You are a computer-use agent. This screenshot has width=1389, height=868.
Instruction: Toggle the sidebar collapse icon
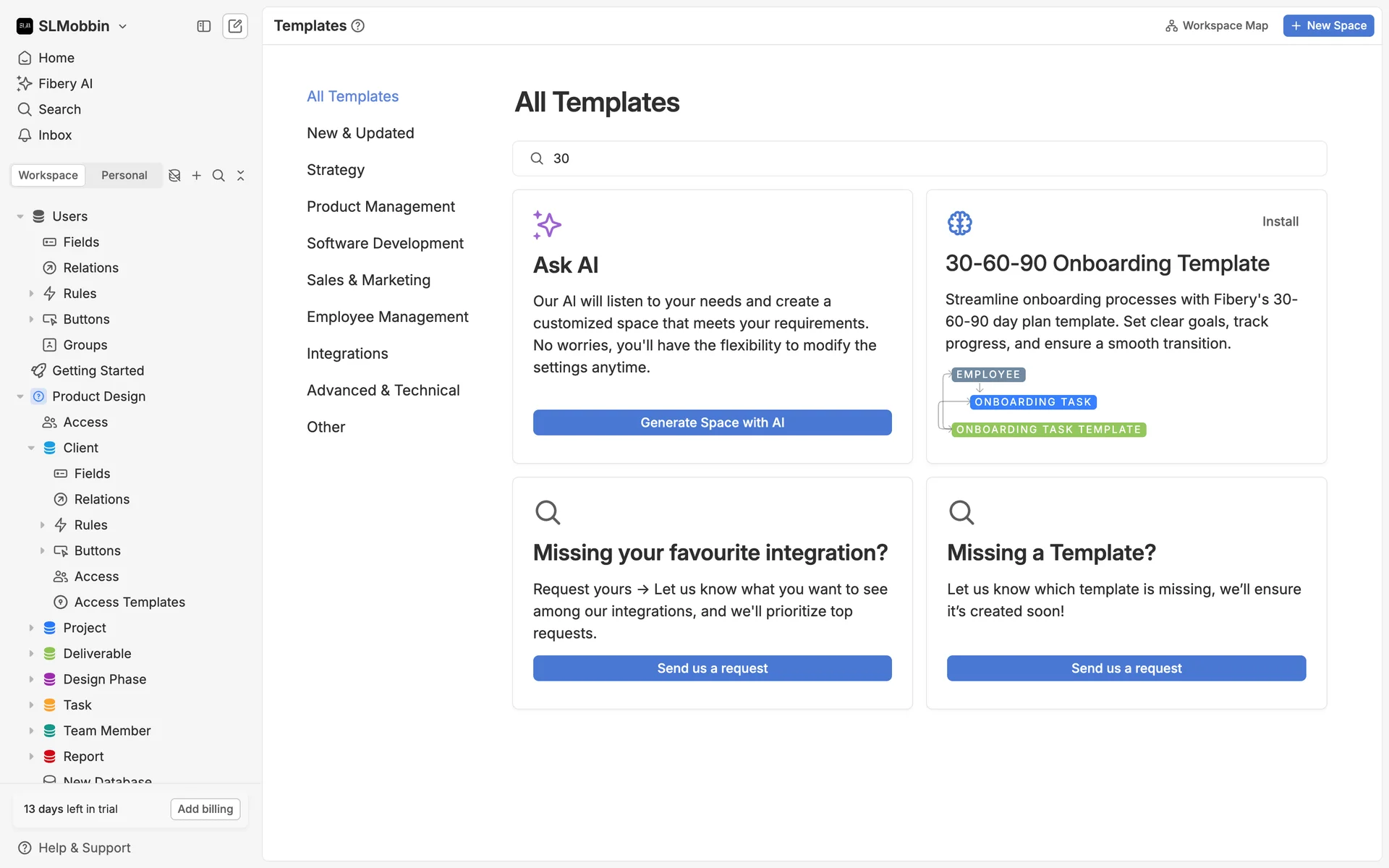point(203,26)
